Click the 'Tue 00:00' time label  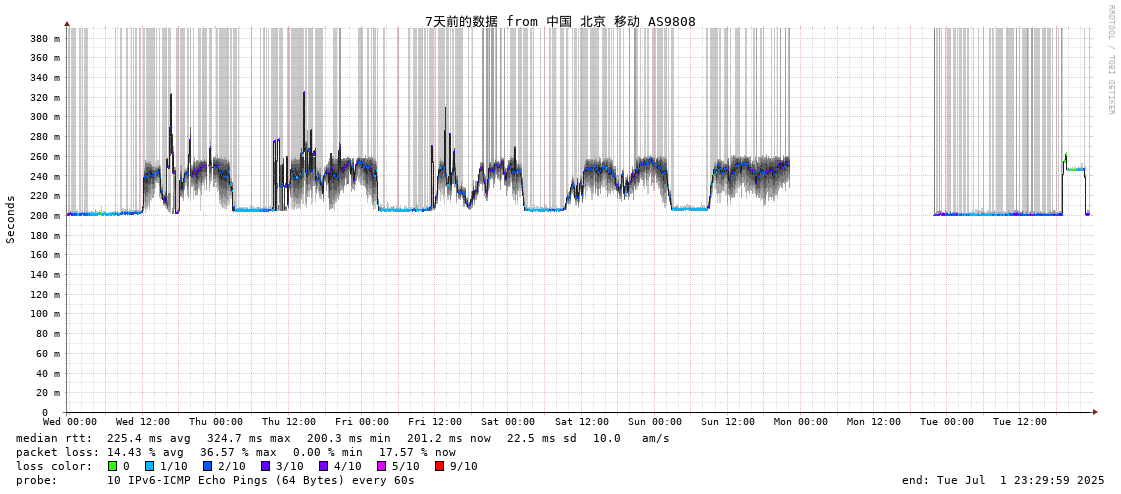pyautogui.click(x=947, y=423)
